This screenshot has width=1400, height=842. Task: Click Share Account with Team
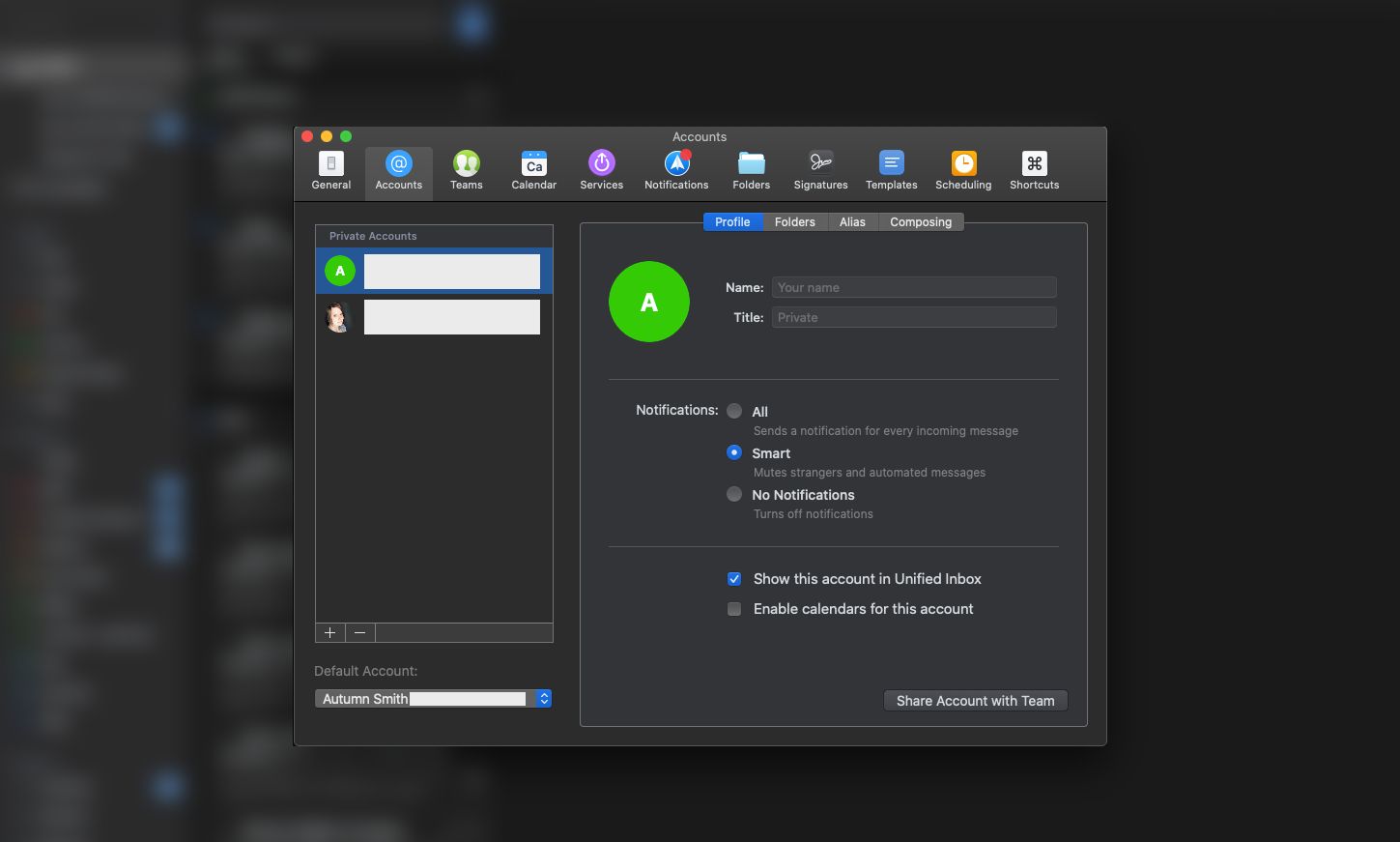click(974, 700)
